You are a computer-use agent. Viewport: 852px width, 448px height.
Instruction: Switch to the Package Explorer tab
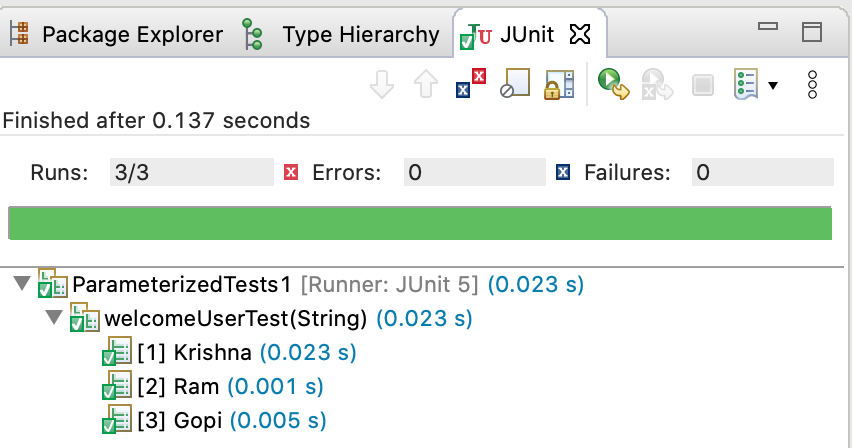pos(120,35)
